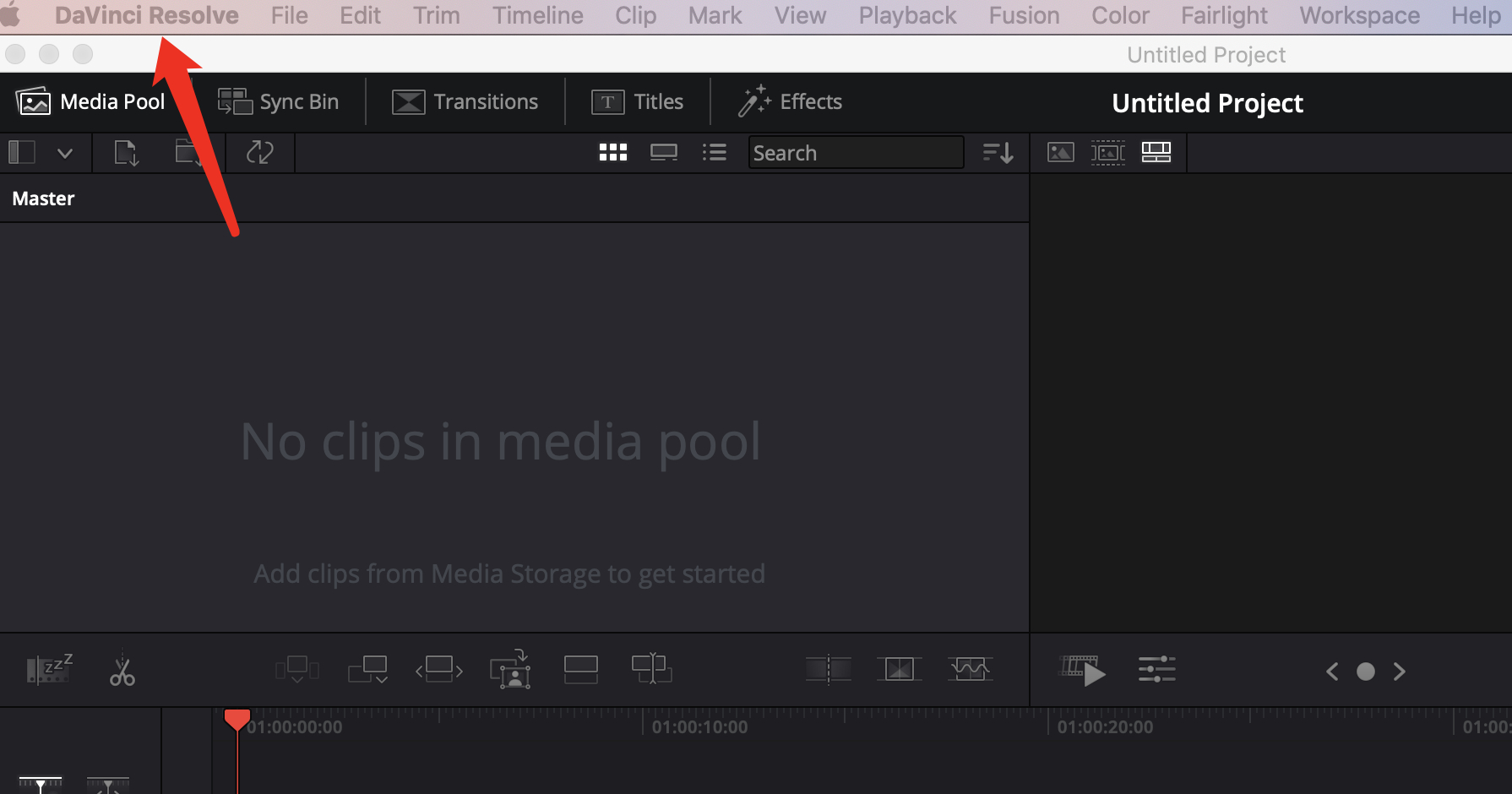Image resolution: width=1512 pixels, height=794 pixels.
Task: Switch media pool to filmstrip view
Action: coord(663,153)
